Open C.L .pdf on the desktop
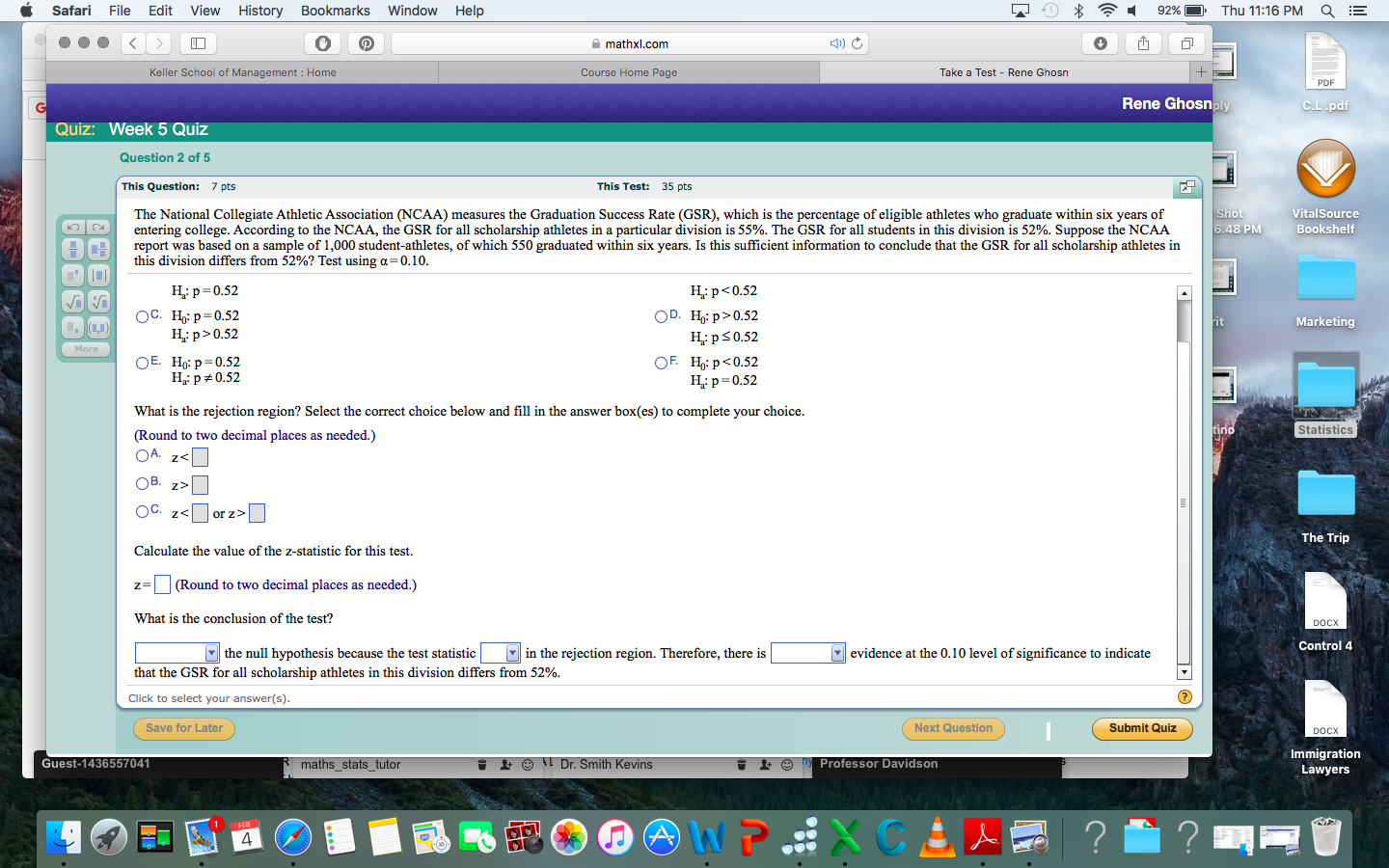 coord(1325,72)
